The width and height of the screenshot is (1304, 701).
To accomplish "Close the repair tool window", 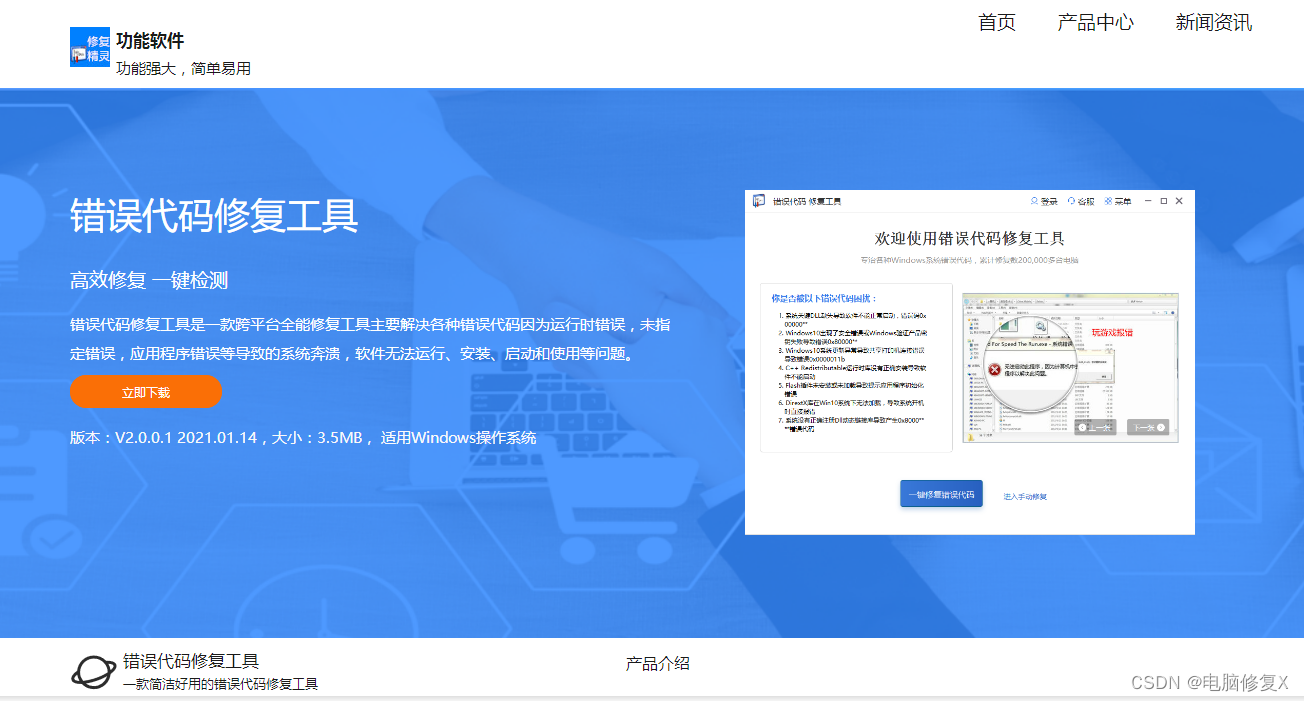I will coord(1179,201).
